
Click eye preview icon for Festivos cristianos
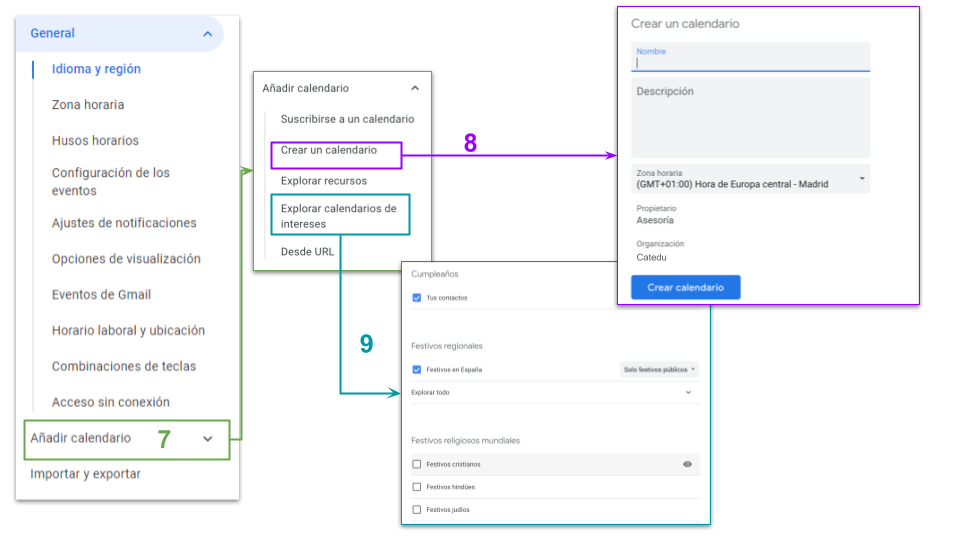(x=688, y=464)
